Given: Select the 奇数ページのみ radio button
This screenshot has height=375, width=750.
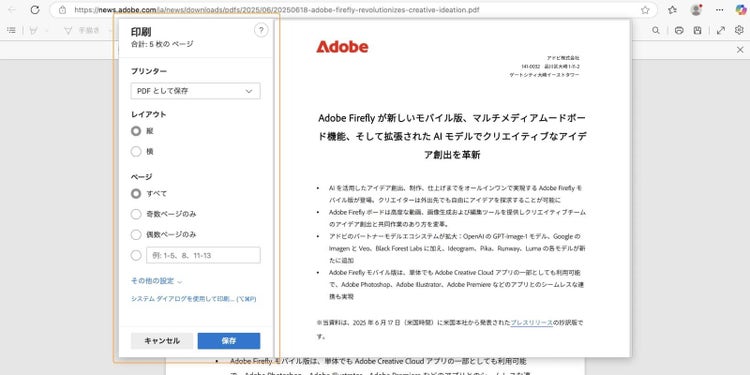Looking at the screenshot, I should pos(136,214).
